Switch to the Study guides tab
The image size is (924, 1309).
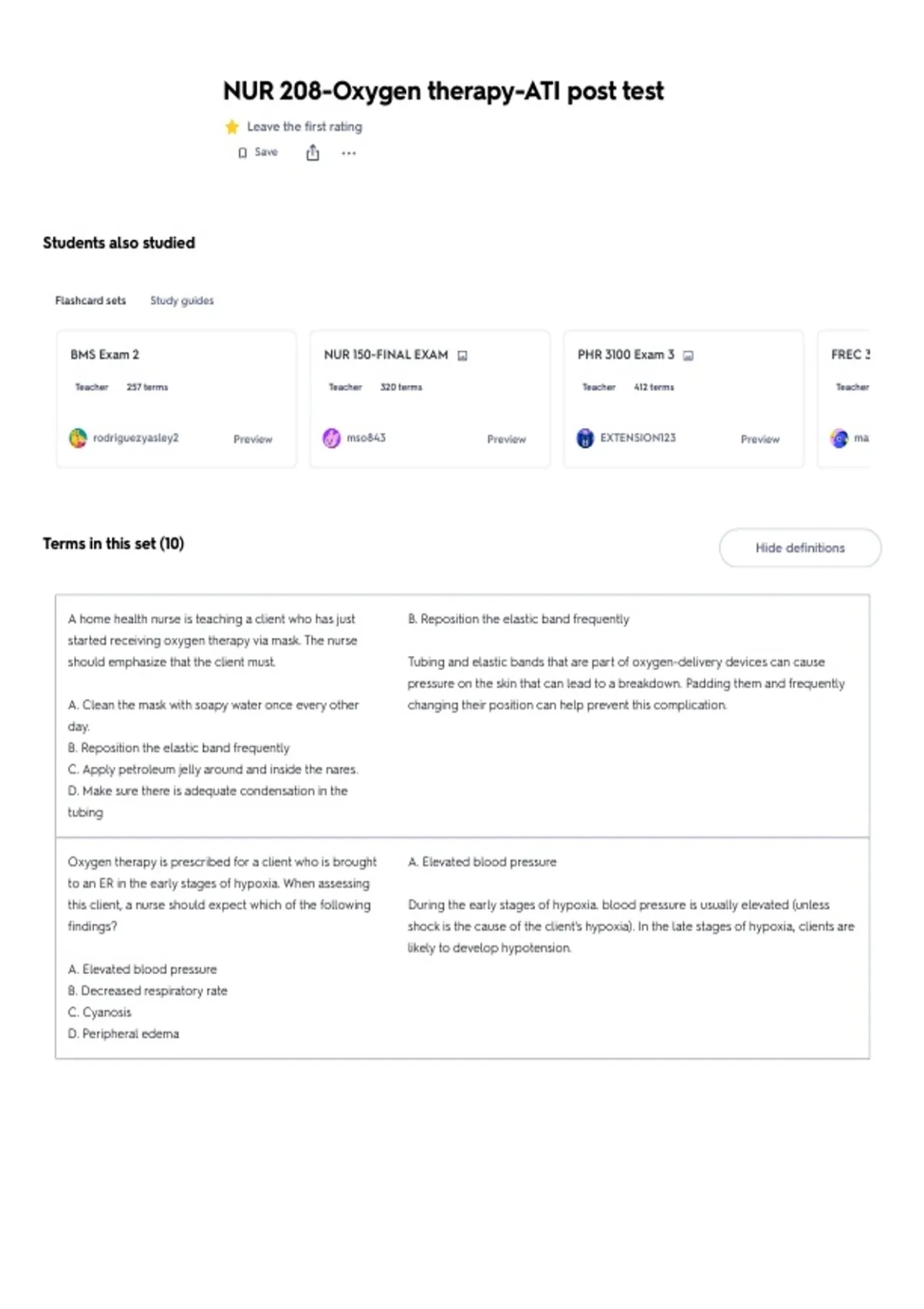click(182, 300)
